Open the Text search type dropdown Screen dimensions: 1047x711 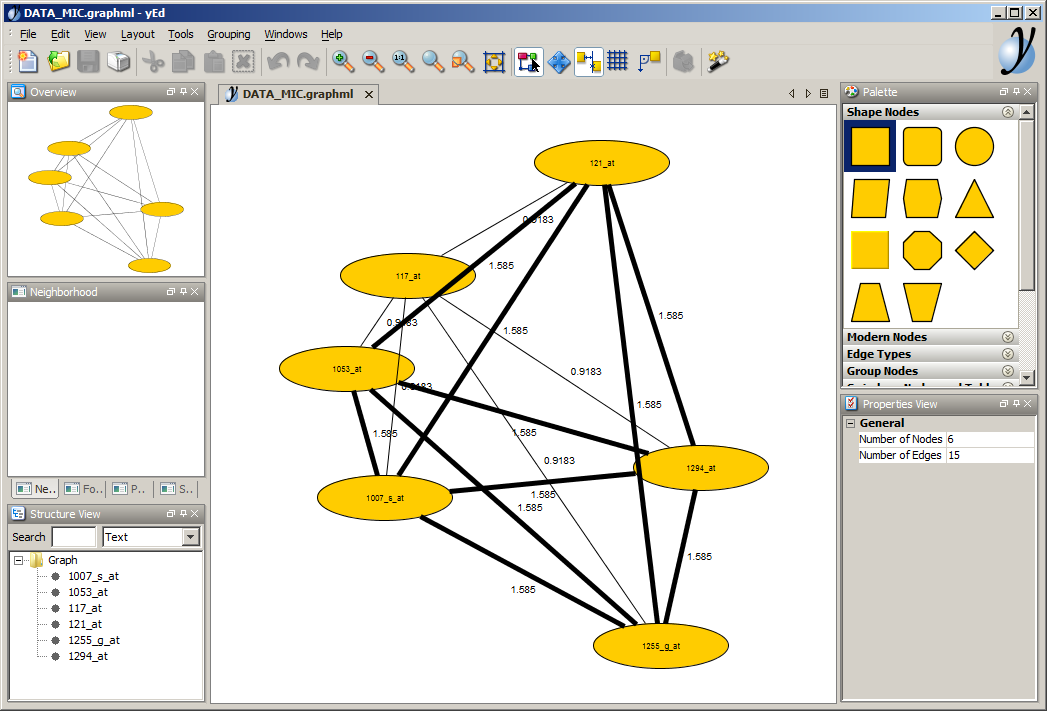pyautogui.click(x=191, y=537)
